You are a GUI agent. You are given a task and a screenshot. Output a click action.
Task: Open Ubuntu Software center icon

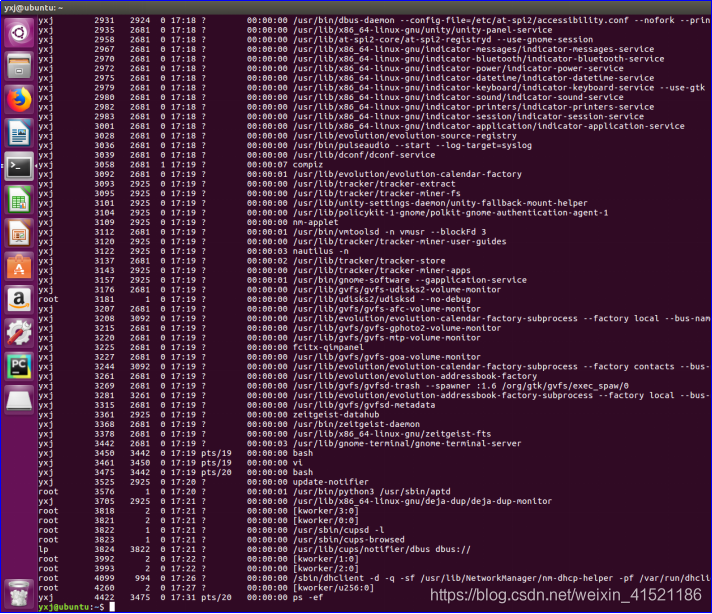19,267
